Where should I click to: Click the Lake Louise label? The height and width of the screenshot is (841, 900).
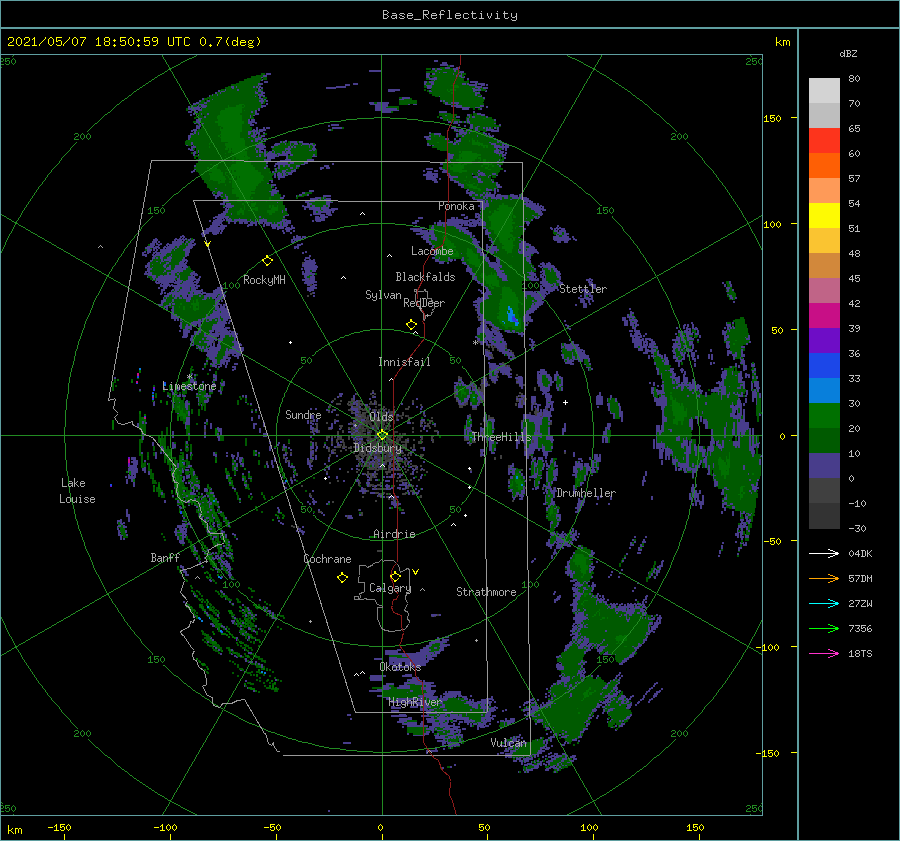(77, 491)
